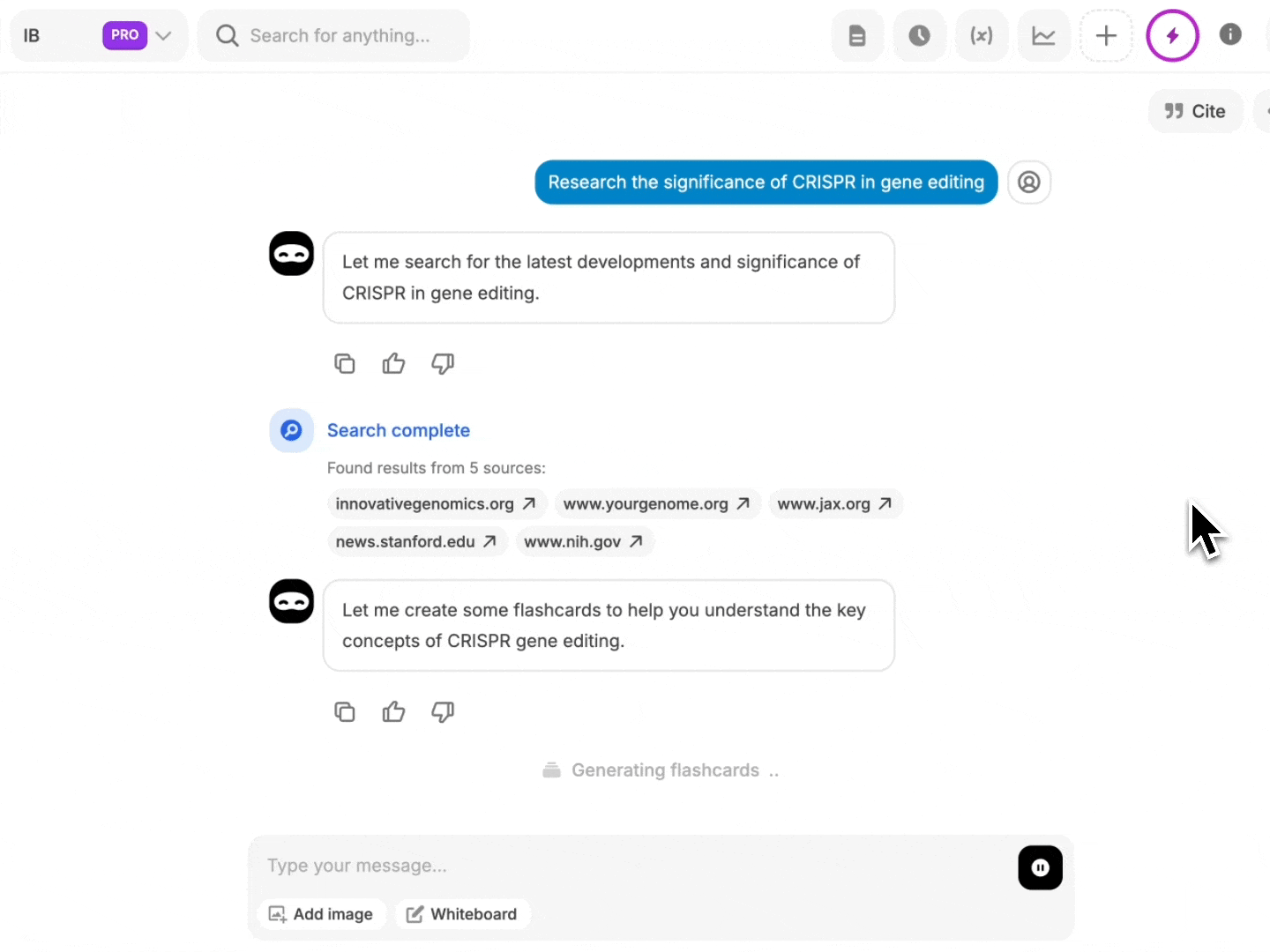The width and height of the screenshot is (1270, 952).
Task: Click the Cite button
Action: point(1195,111)
